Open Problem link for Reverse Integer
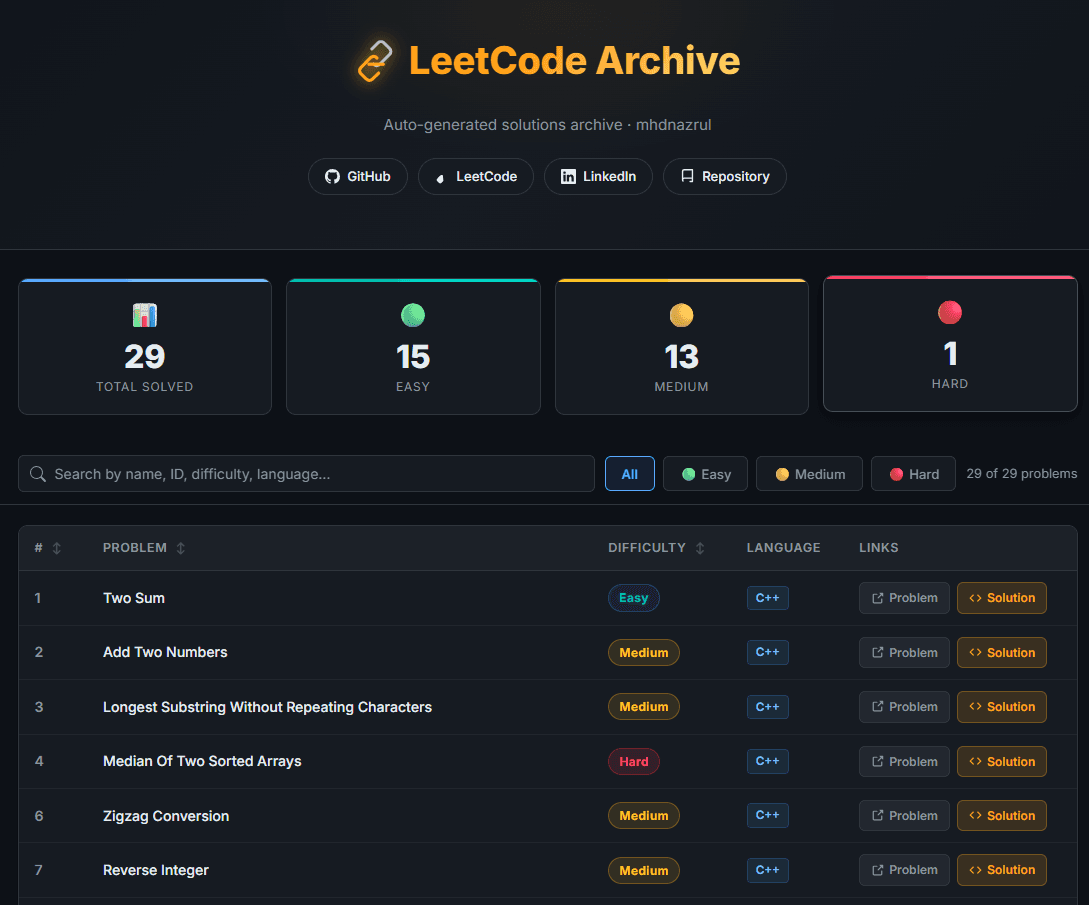 tap(904, 870)
